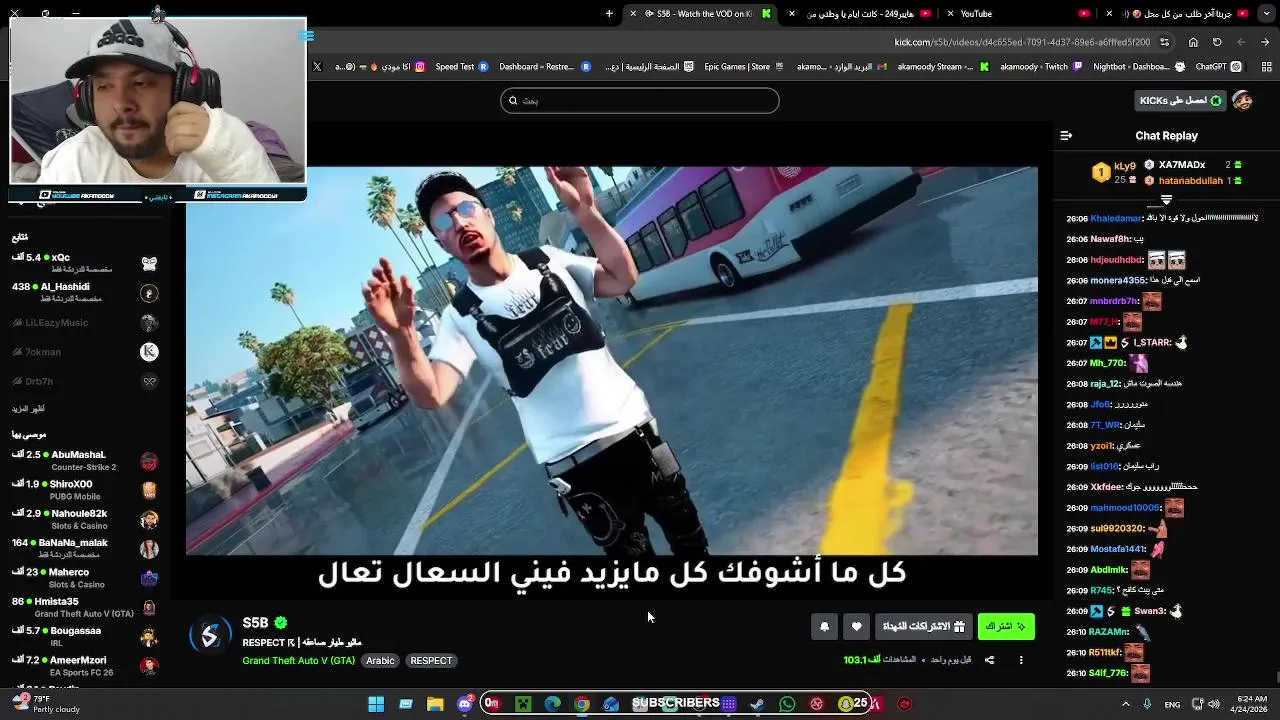This screenshot has height=720, width=1280.
Task: Switch to the YouTube browser tab
Action: click(x=1018, y=14)
